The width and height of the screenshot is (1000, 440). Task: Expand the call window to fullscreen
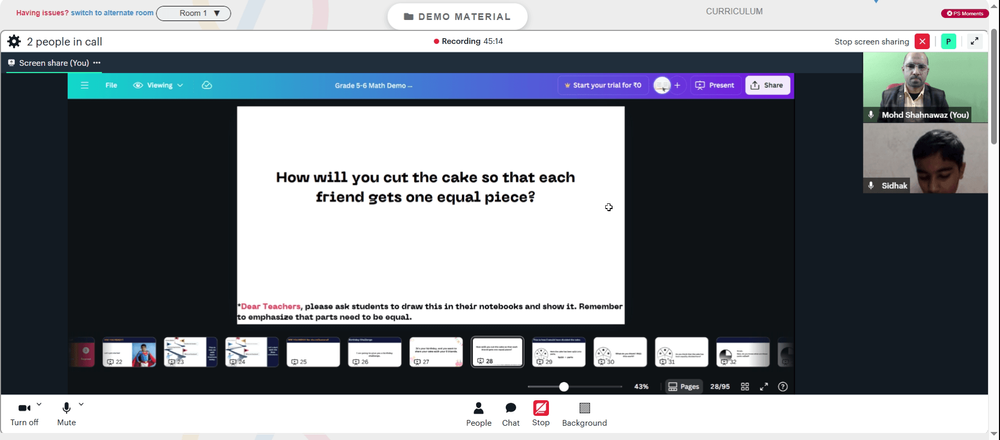tap(974, 41)
